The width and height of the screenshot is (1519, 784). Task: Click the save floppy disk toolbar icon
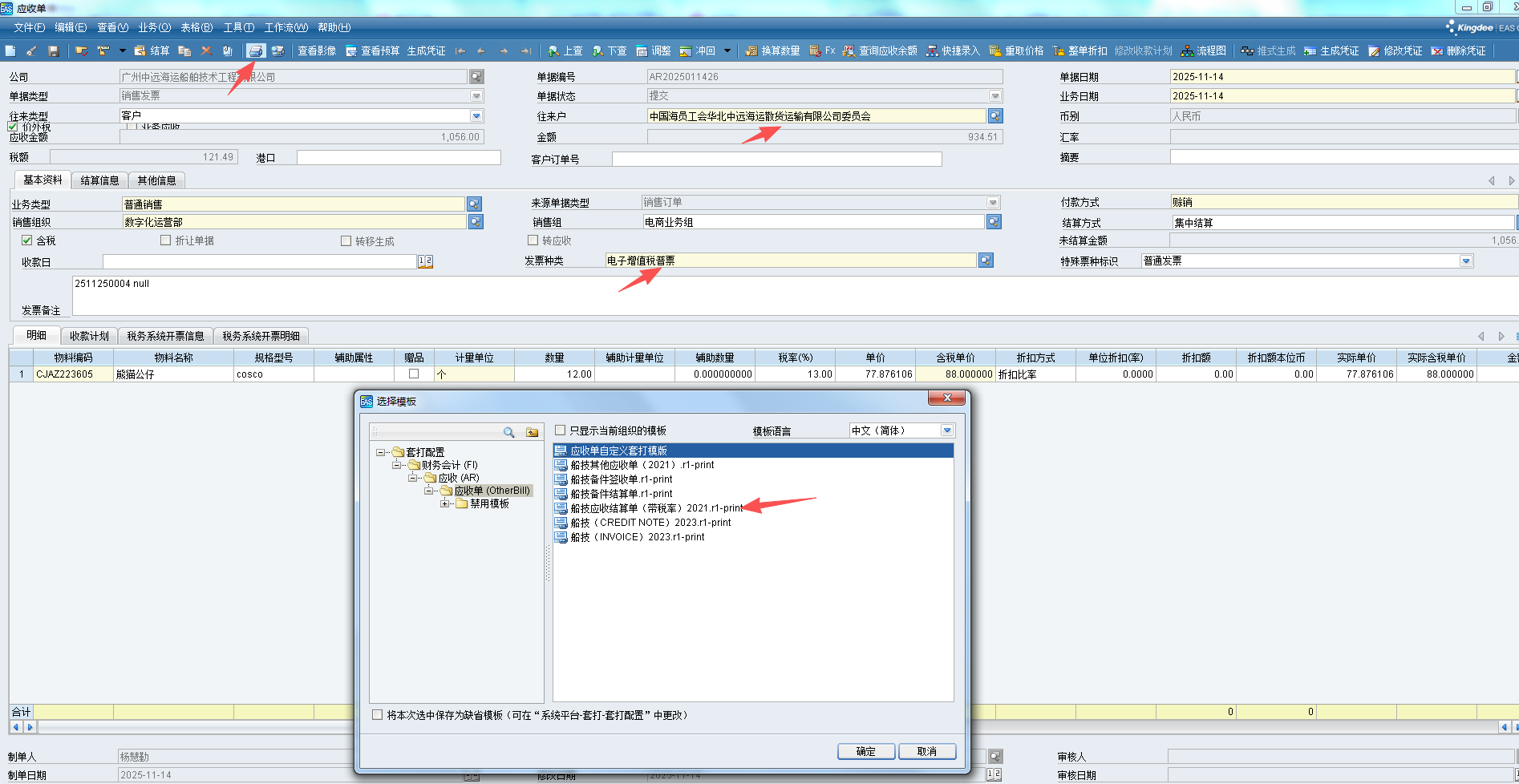coord(54,51)
